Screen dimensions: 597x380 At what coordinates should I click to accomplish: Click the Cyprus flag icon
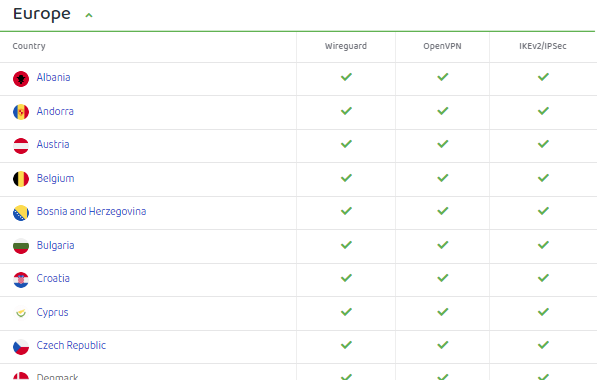click(21, 313)
